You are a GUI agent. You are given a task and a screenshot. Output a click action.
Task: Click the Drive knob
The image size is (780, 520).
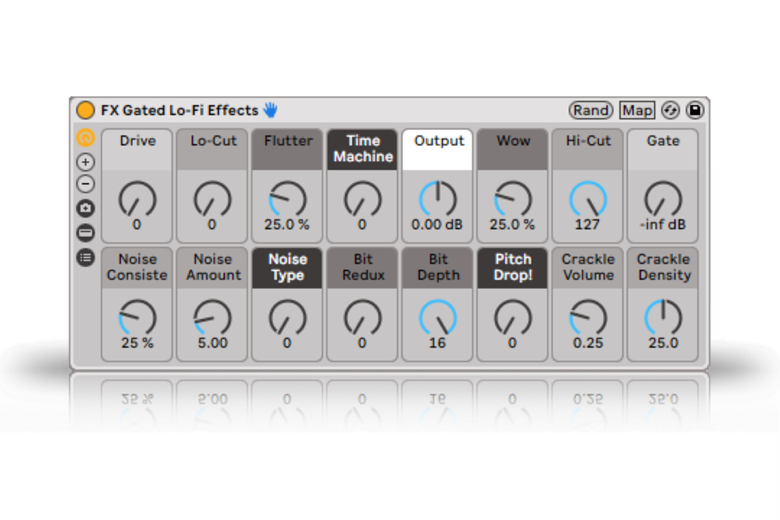[137, 199]
